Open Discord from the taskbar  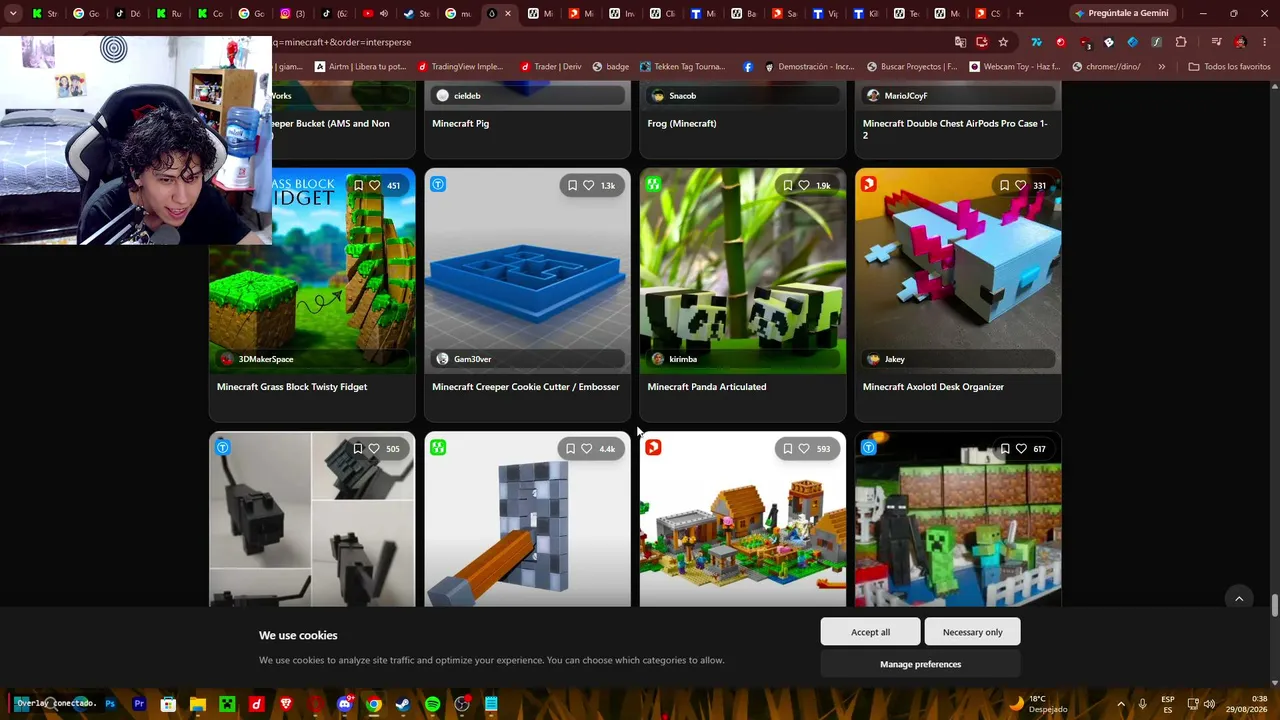pyautogui.click(x=345, y=704)
